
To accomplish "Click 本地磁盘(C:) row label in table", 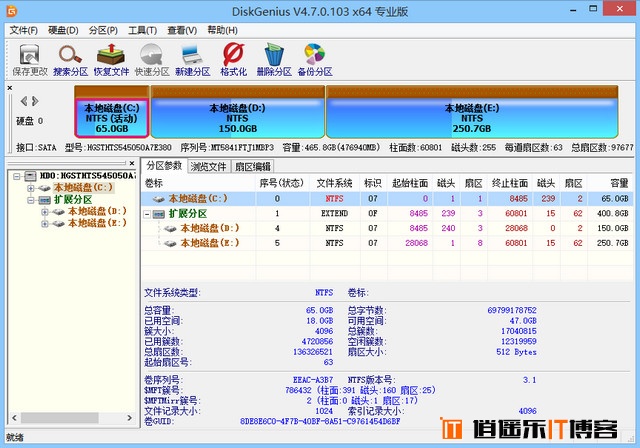I will [x=198, y=199].
